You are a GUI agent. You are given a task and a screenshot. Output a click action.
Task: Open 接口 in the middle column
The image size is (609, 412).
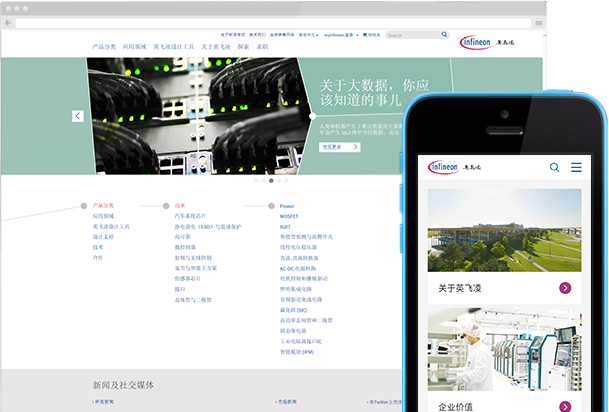pos(180,289)
